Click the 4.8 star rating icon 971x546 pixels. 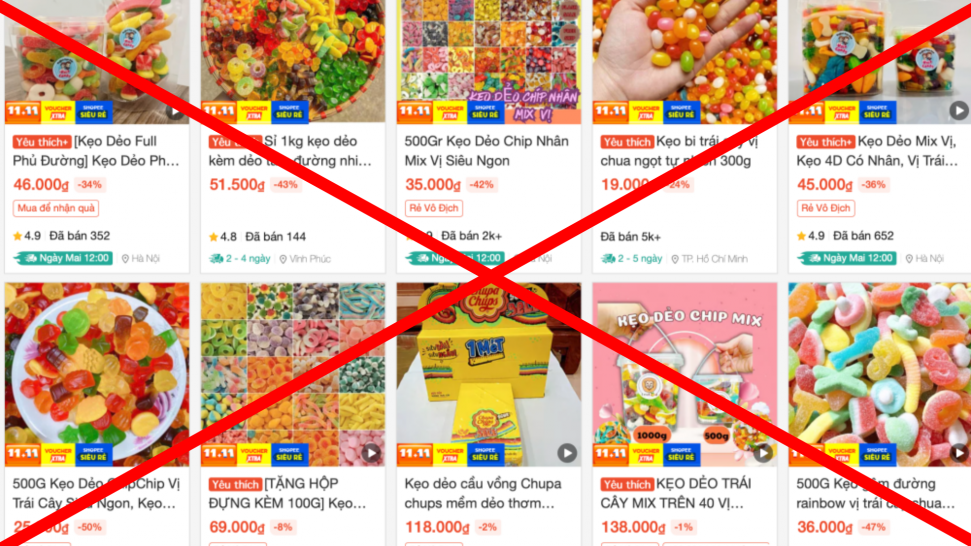(x=214, y=236)
